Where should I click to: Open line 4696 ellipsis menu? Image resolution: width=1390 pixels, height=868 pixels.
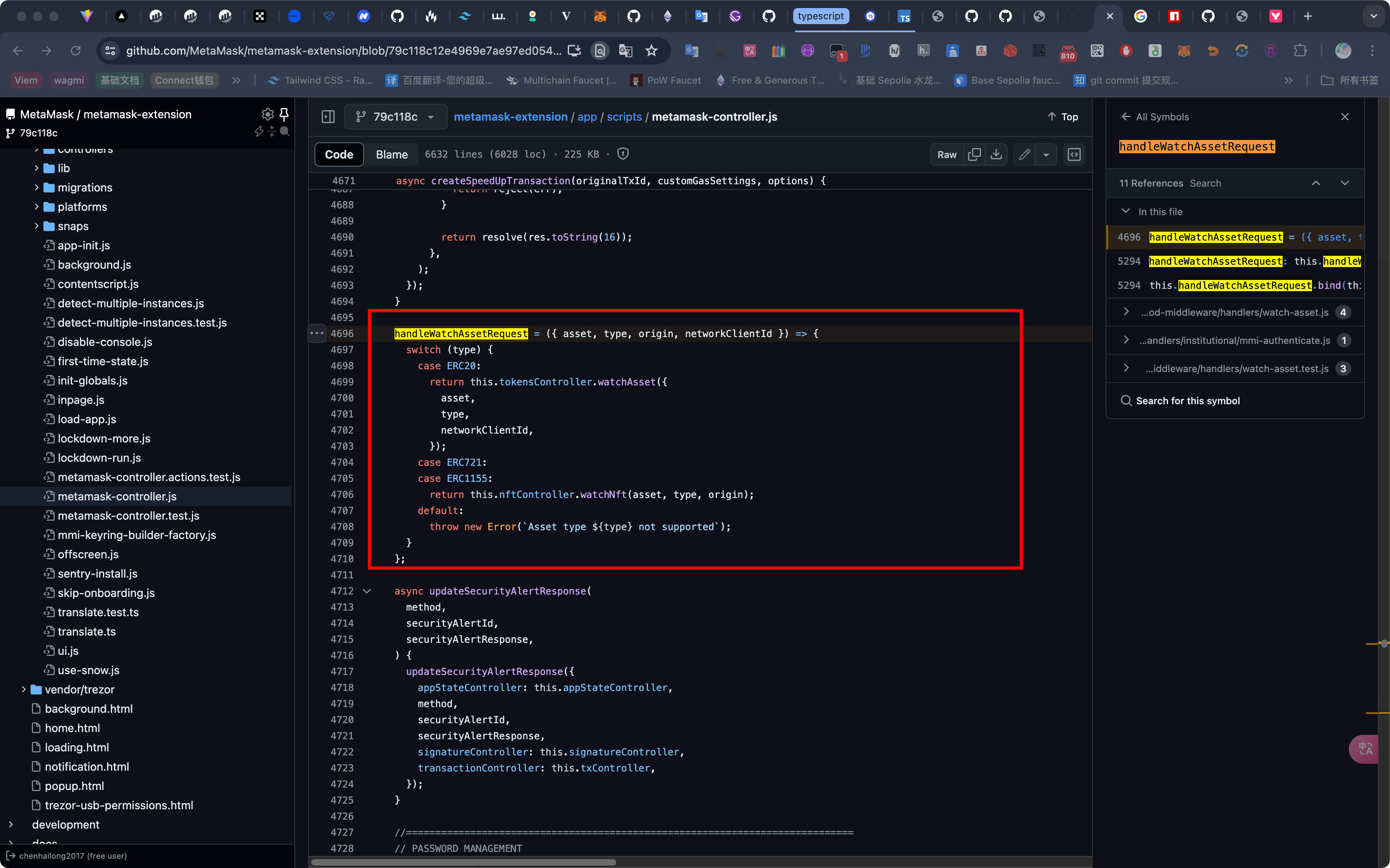[317, 333]
